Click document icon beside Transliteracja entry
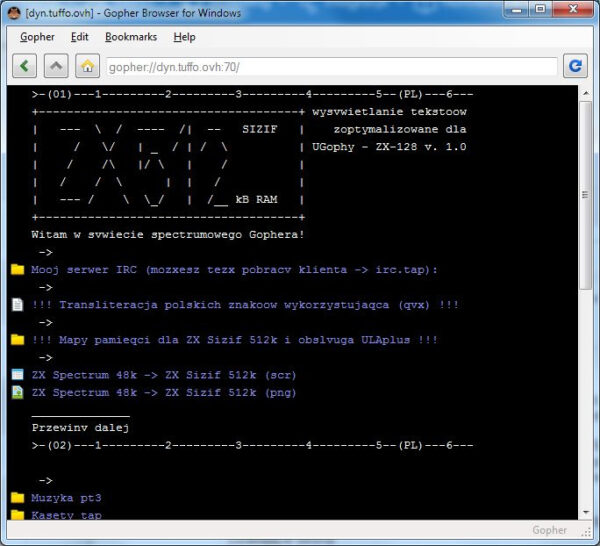 coord(17,305)
